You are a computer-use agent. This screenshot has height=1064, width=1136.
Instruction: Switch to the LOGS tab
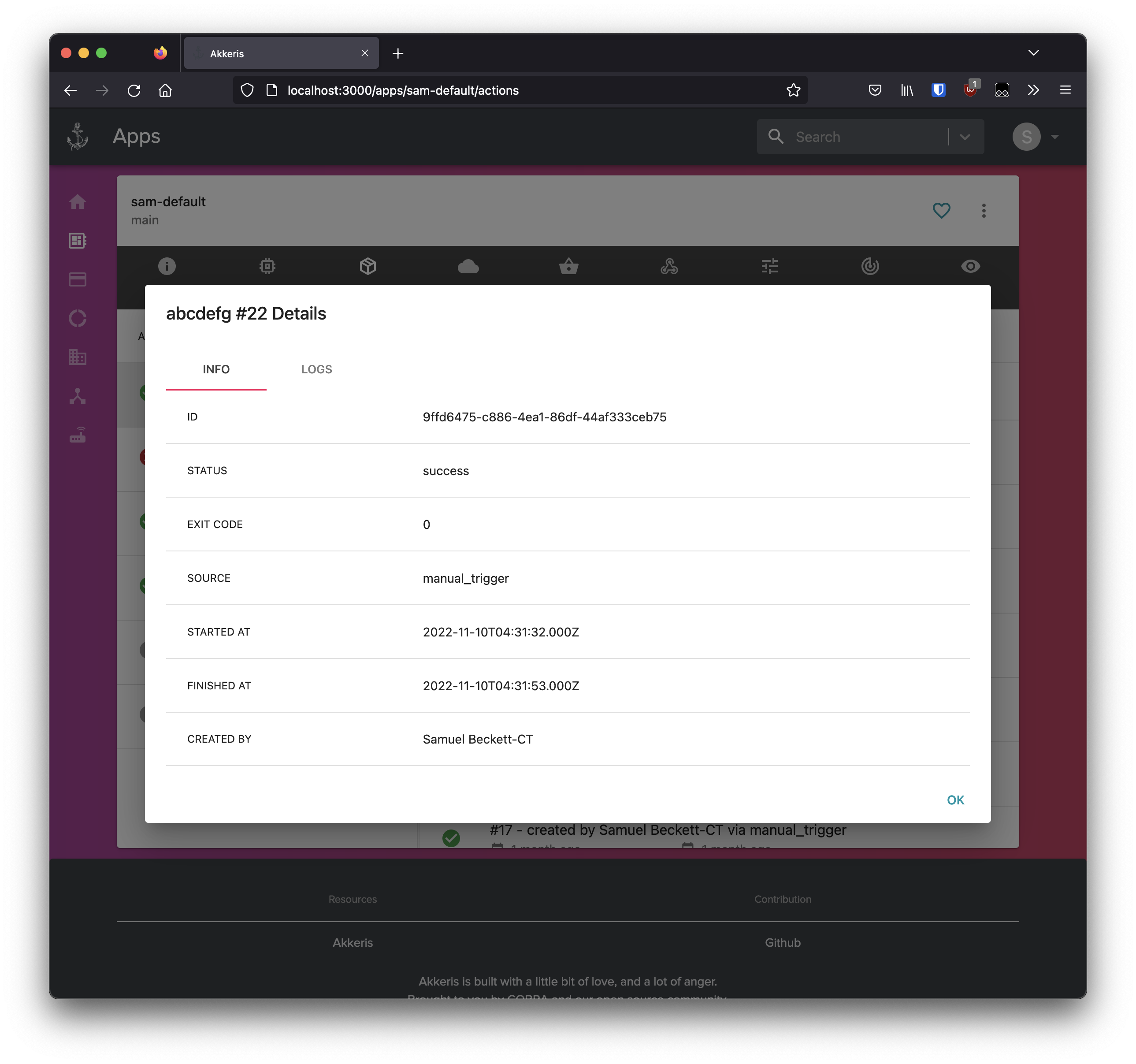pos(316,369)
